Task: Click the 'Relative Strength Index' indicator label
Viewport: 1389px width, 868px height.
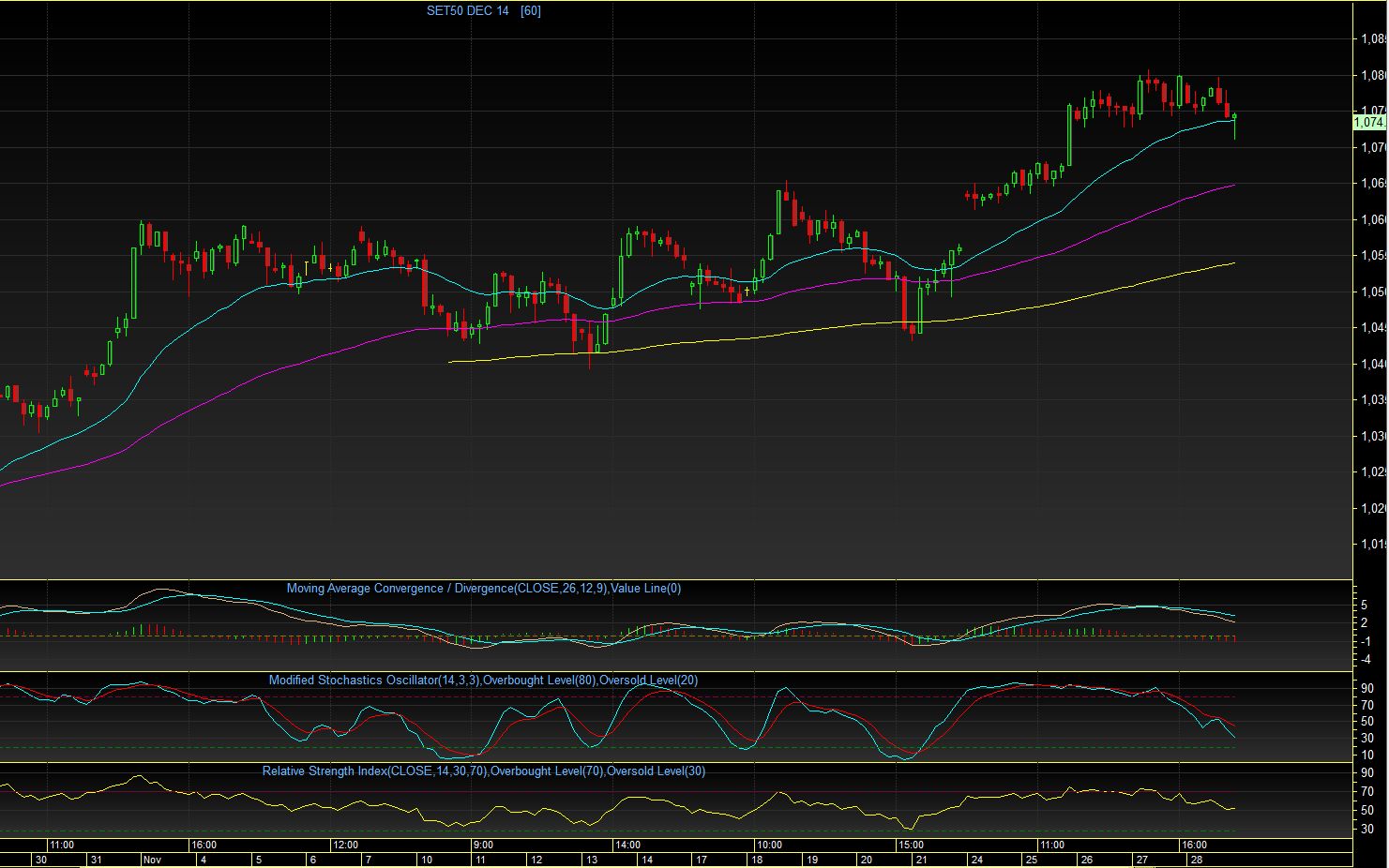Action: click(x=325, y=771)
